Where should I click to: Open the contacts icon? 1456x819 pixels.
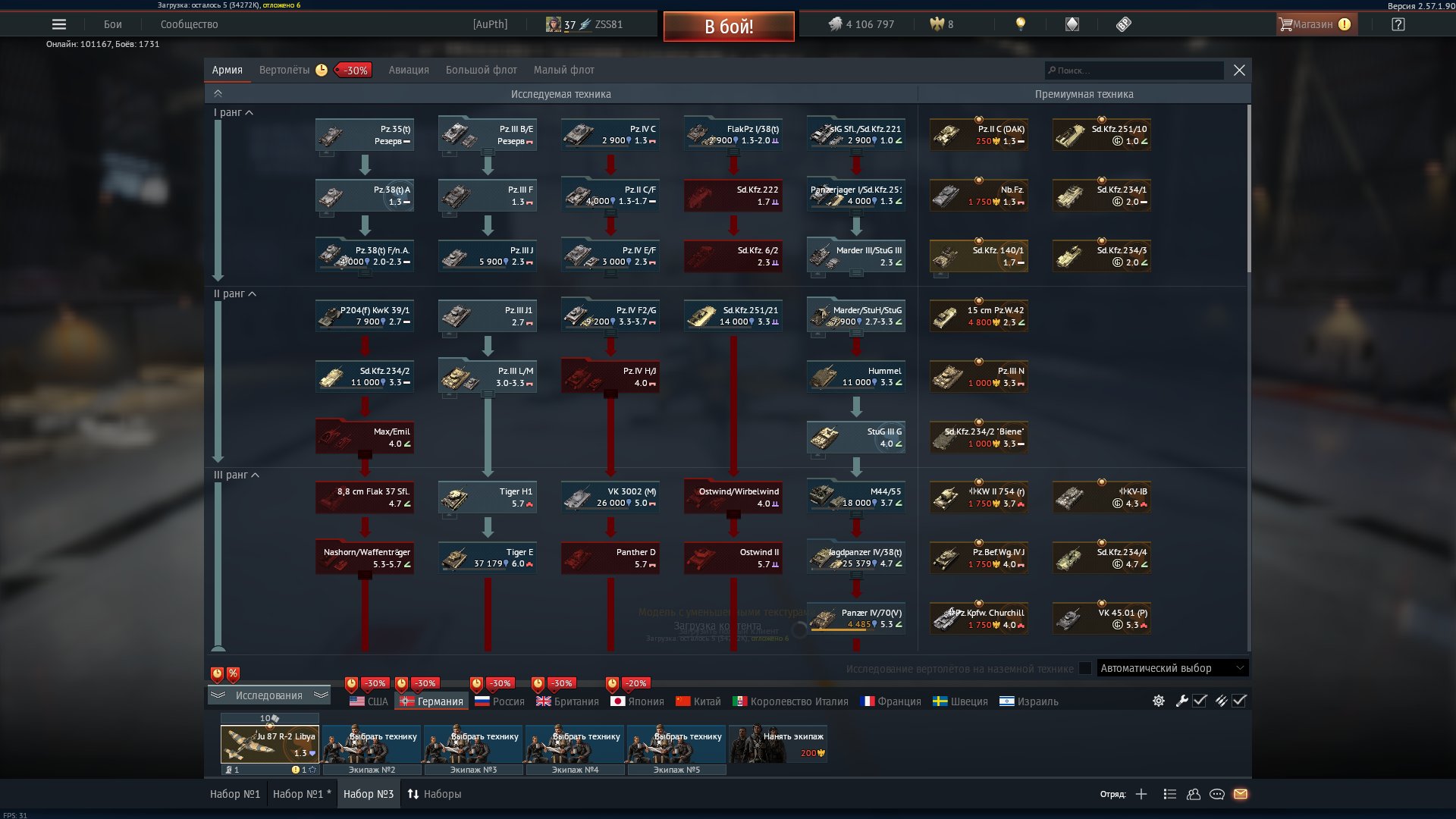1194,794
